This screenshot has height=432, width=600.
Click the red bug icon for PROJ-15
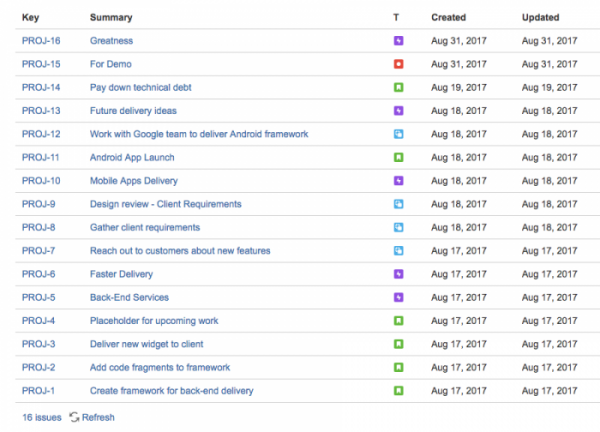click(398, 64)
